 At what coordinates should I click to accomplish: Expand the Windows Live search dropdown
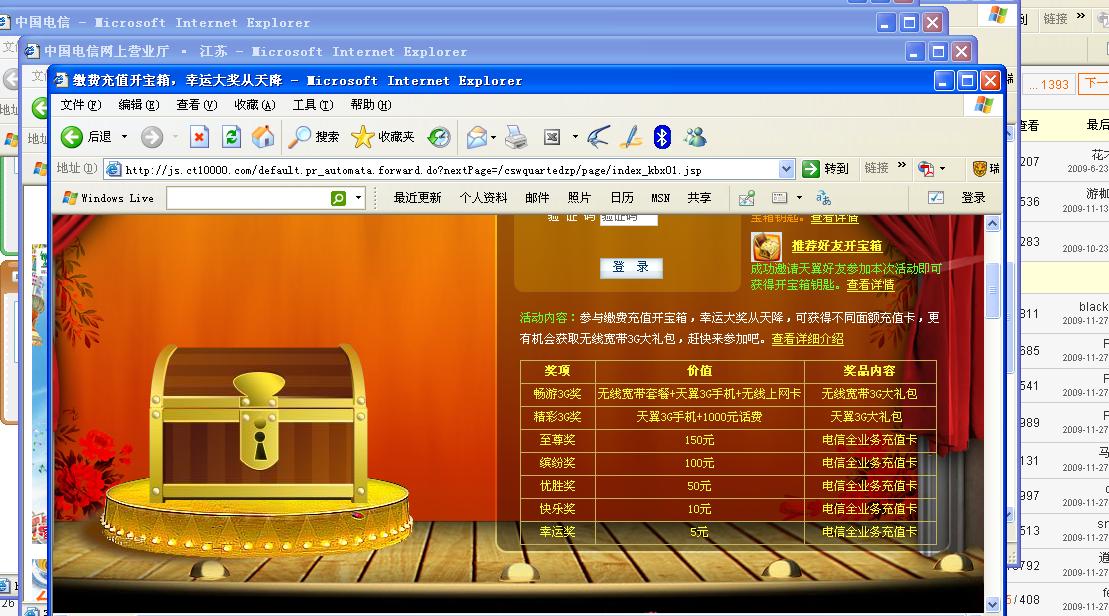359,198
